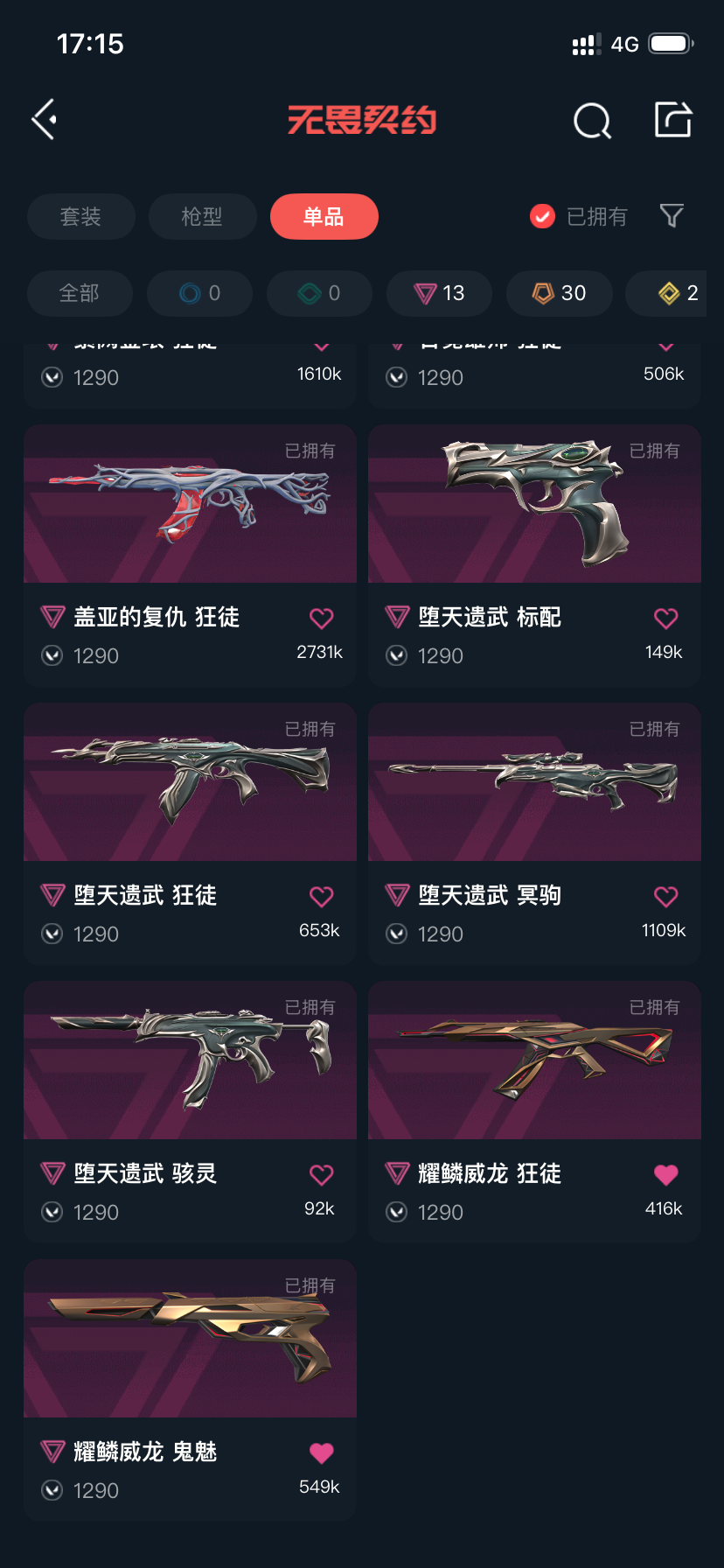Open the filter funnel icon

tap(672, 215)
